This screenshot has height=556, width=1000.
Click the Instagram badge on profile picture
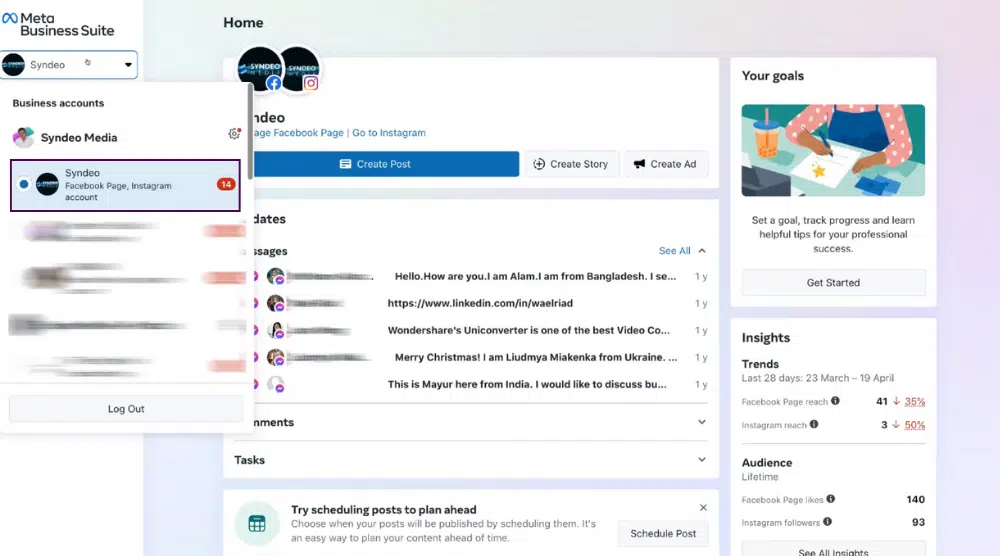[x=311, y=84]
